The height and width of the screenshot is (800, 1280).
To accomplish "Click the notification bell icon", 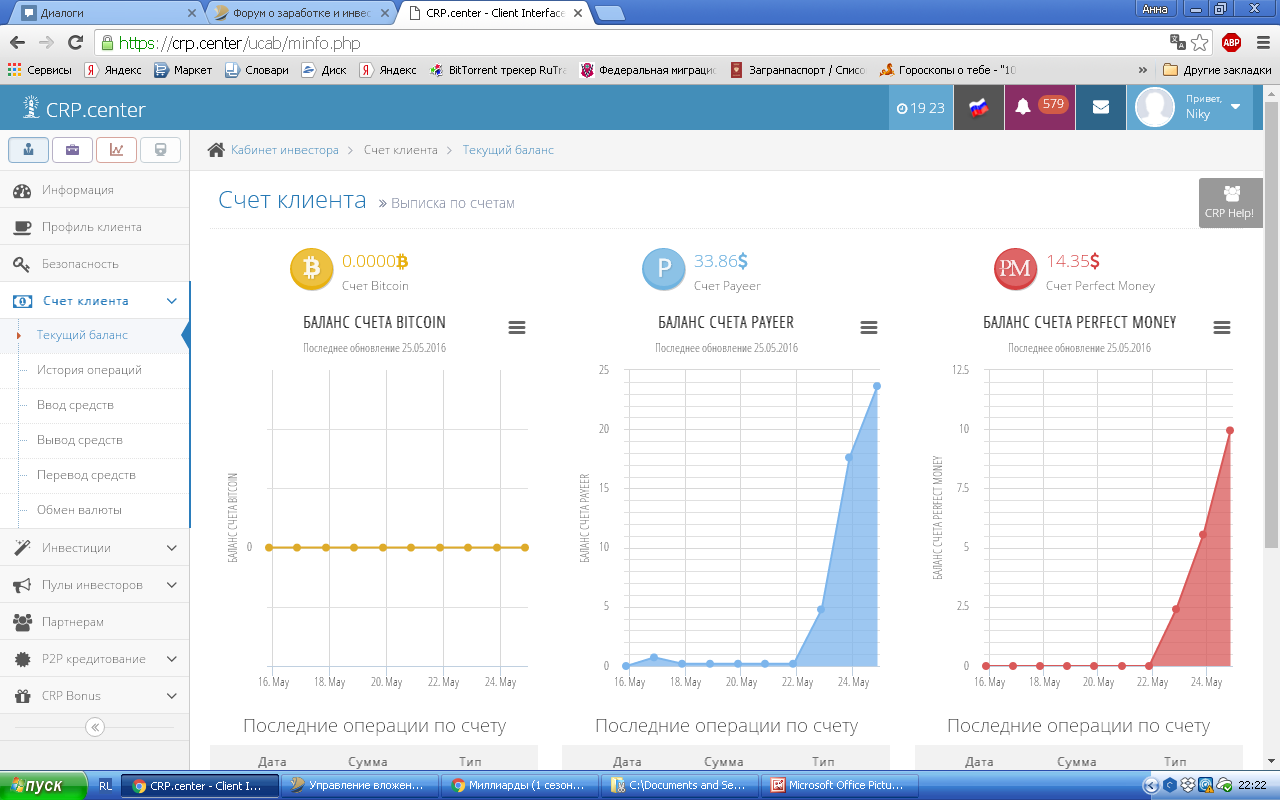I will (1023, 108).
